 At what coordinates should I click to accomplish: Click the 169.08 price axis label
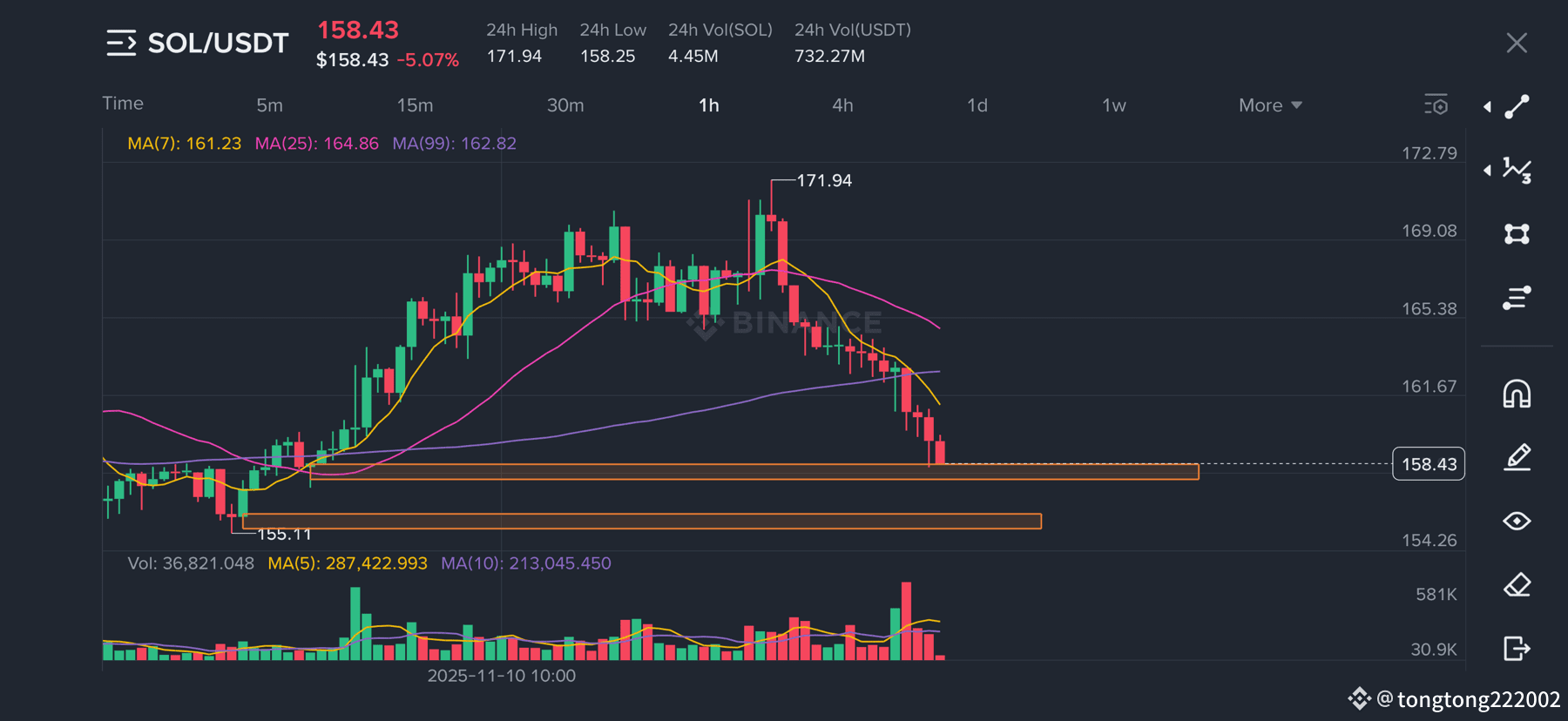1429,231
